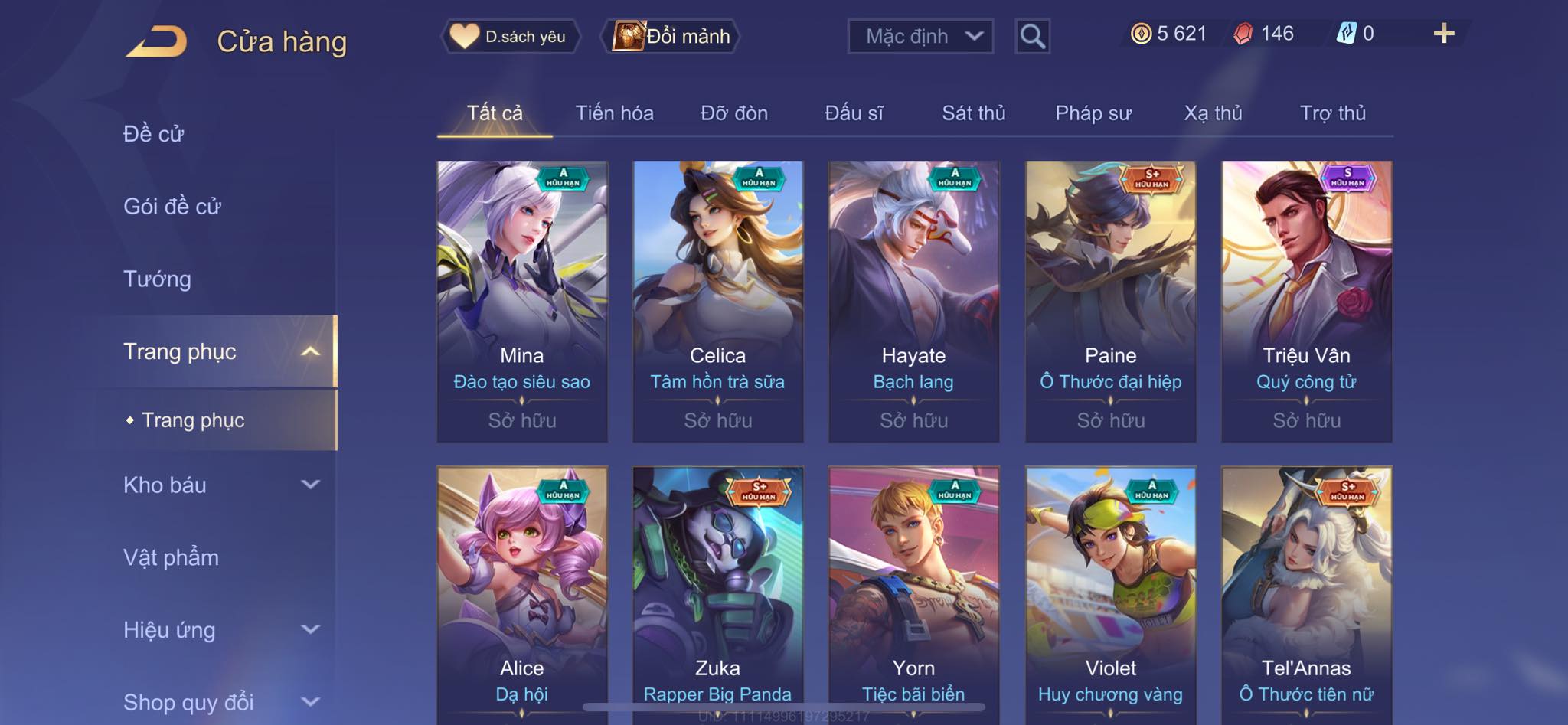Select Mina Đào tạo siêu sao skin

tap(522, 301)
